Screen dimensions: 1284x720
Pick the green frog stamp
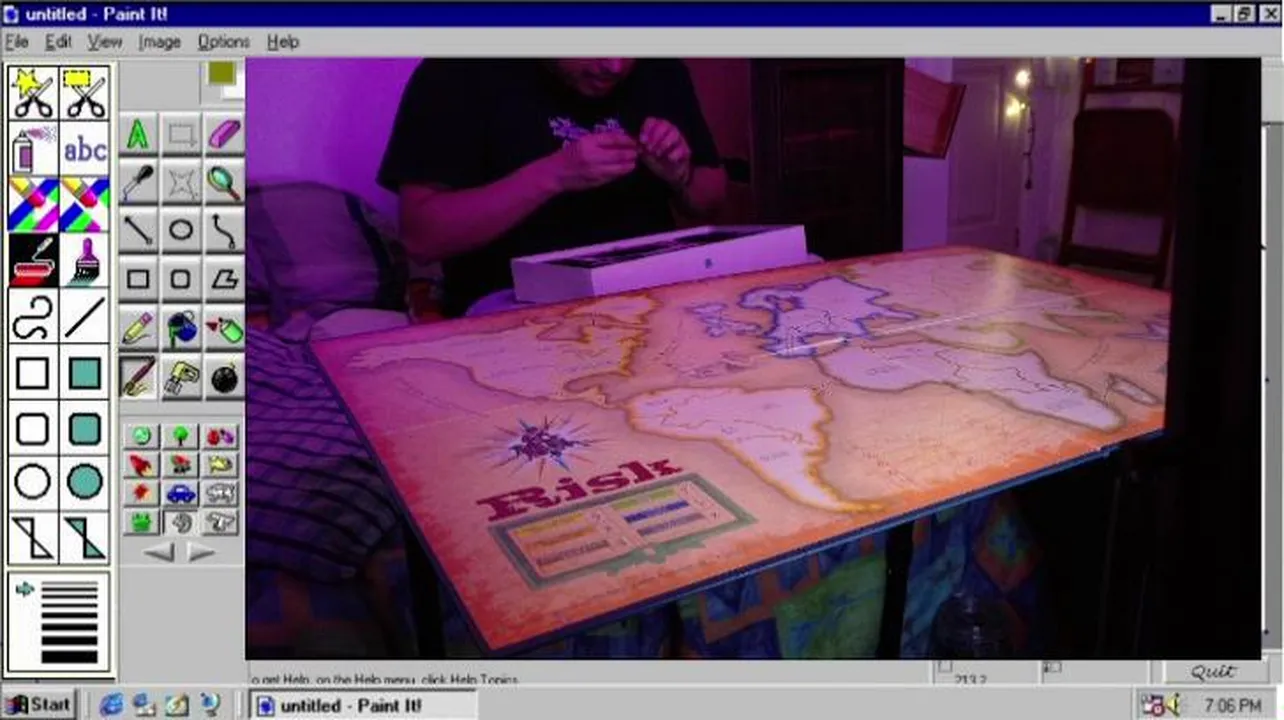click(x=142, y=522)
